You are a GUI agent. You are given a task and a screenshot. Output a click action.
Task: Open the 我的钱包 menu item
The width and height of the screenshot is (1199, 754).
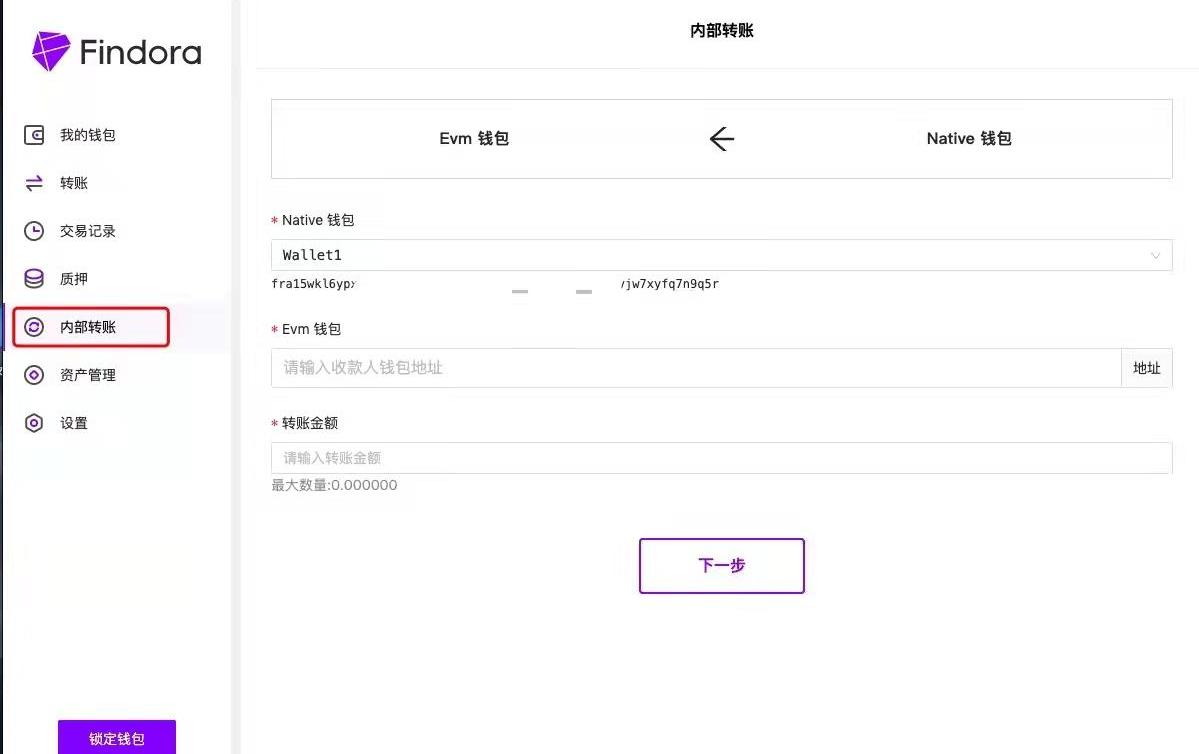(88, 135)
